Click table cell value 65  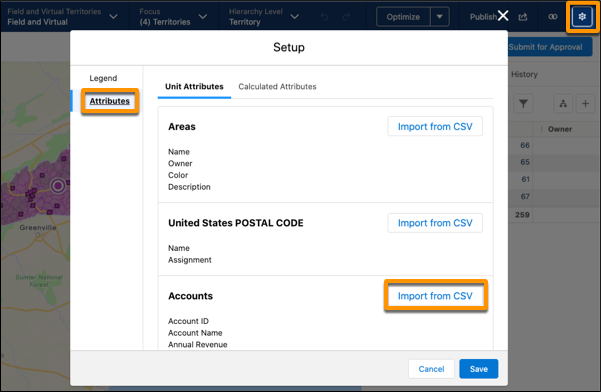pos(525,162)
